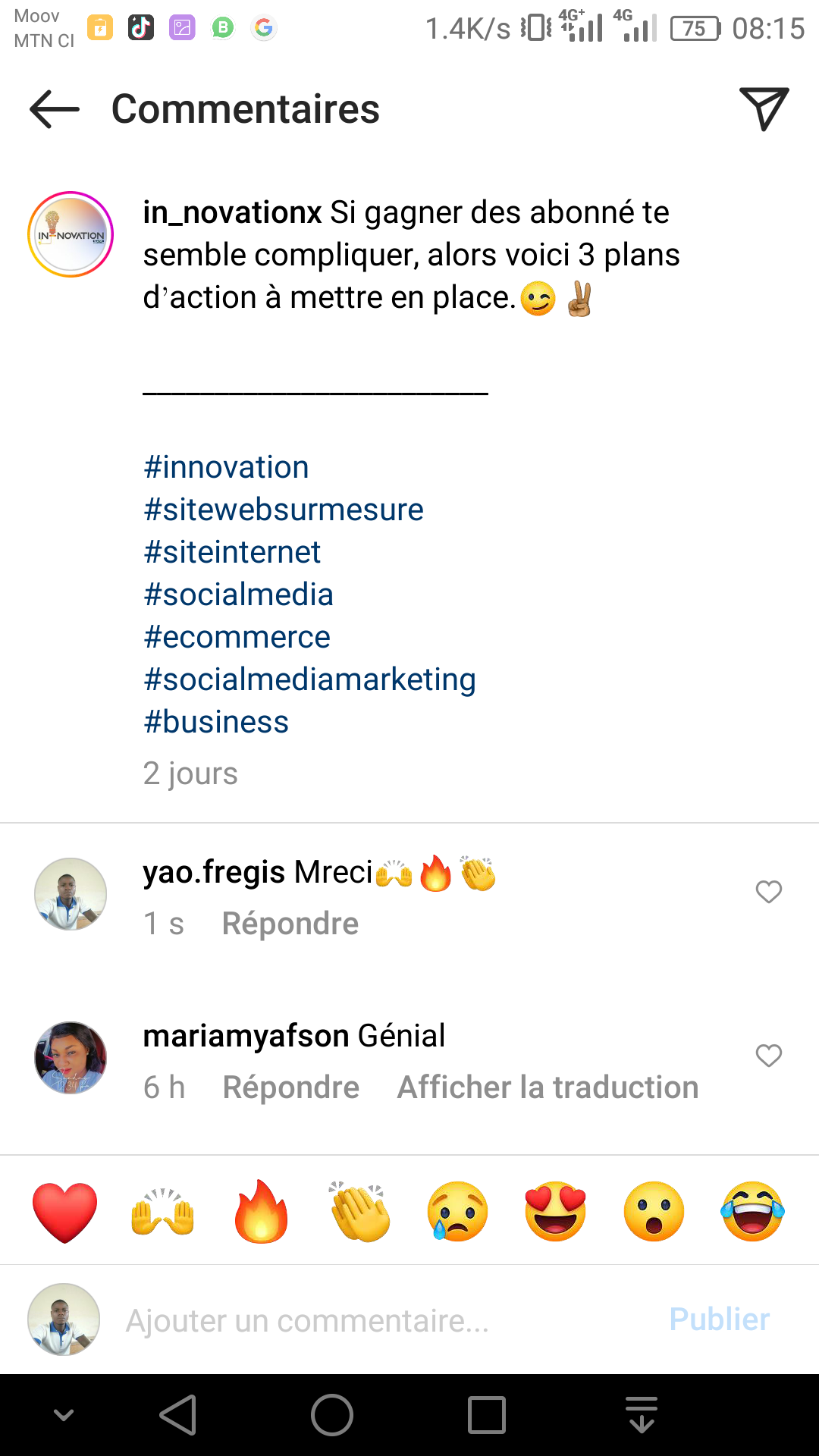The height and width of the screenshot is (1456, 819).
Task: Reply to yao.fregis's comment
Action: 290,924
